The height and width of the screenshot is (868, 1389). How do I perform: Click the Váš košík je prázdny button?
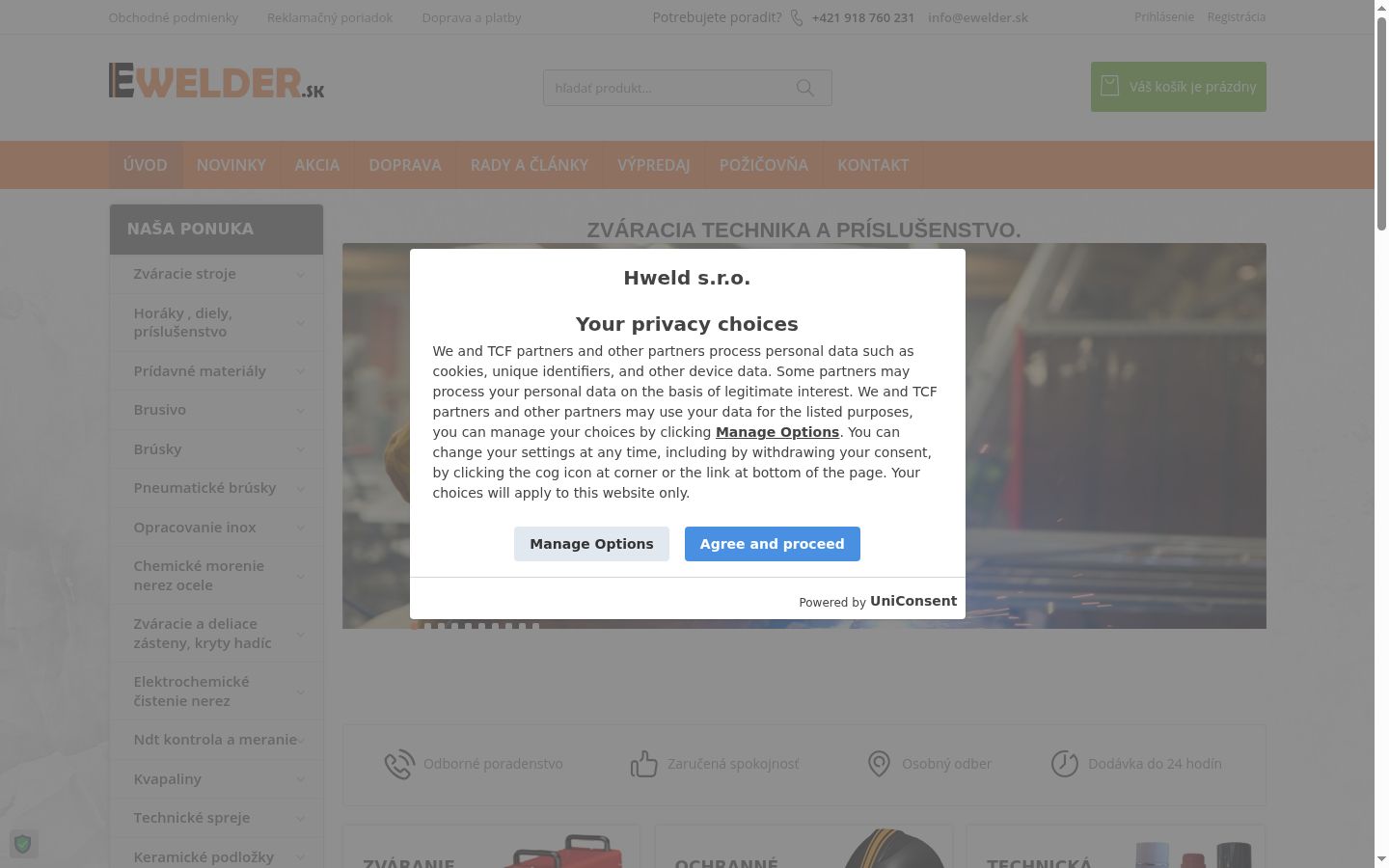coord(1179,87)
